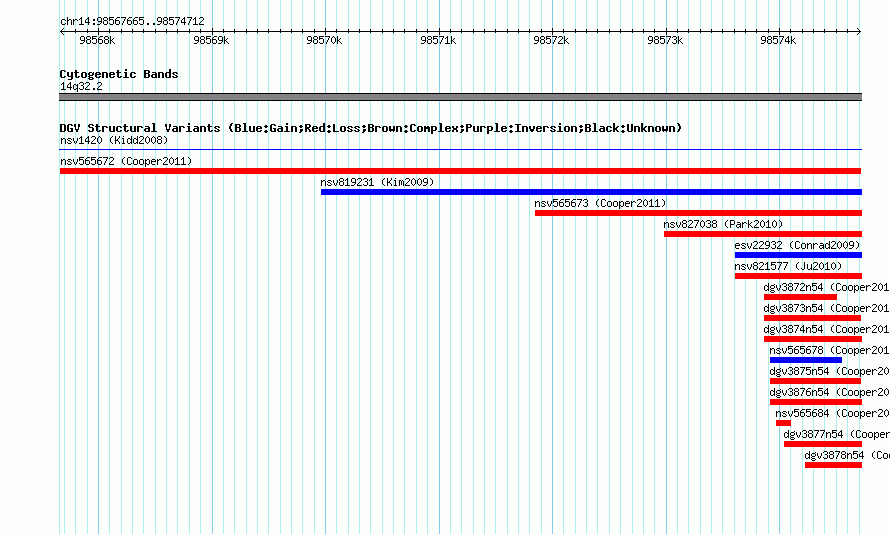
Task: Click the dgv3877n54 red bar
Action: click(823, 444)
